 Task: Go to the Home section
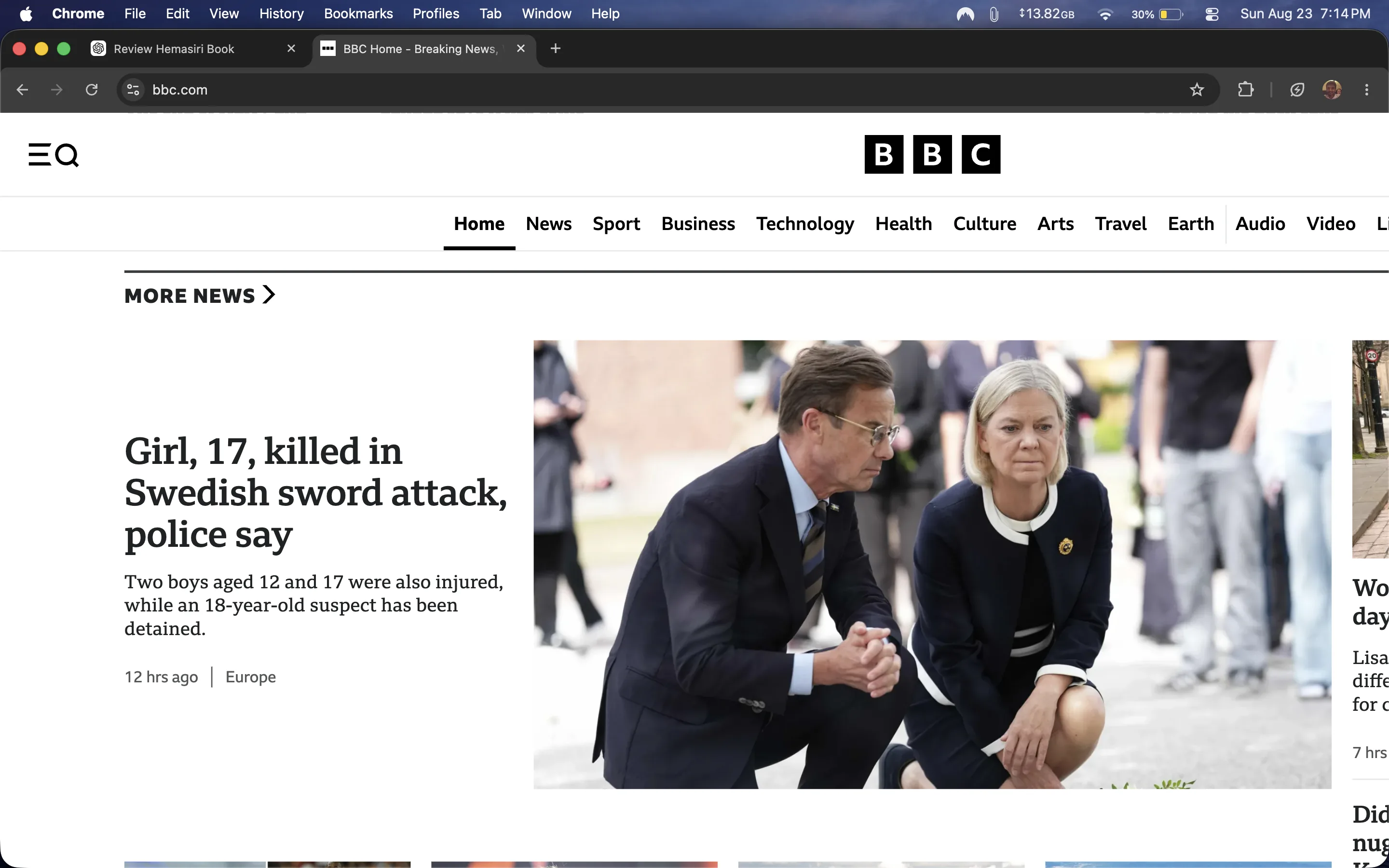[479, 224]
